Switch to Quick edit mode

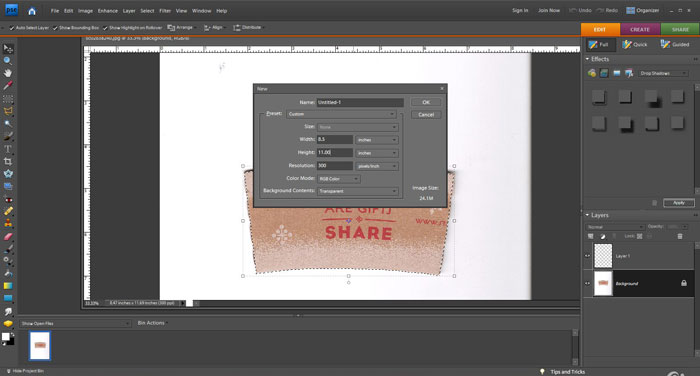point(635,44)
